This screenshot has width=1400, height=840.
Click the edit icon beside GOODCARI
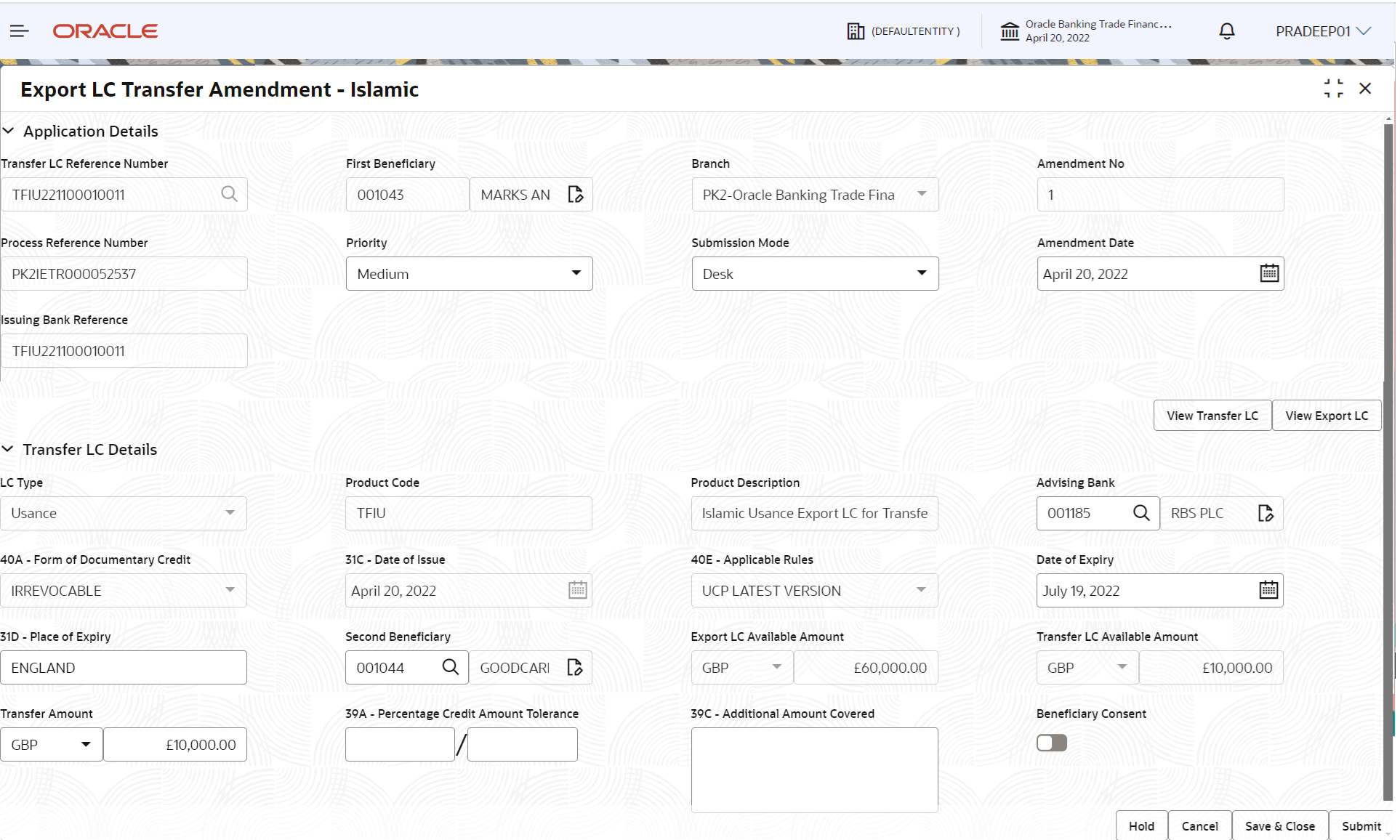coord(575,667)
